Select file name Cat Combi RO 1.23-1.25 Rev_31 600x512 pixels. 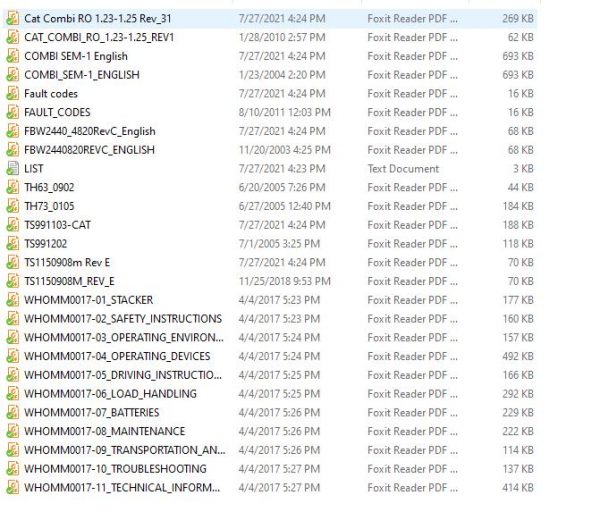coord(98,18)
